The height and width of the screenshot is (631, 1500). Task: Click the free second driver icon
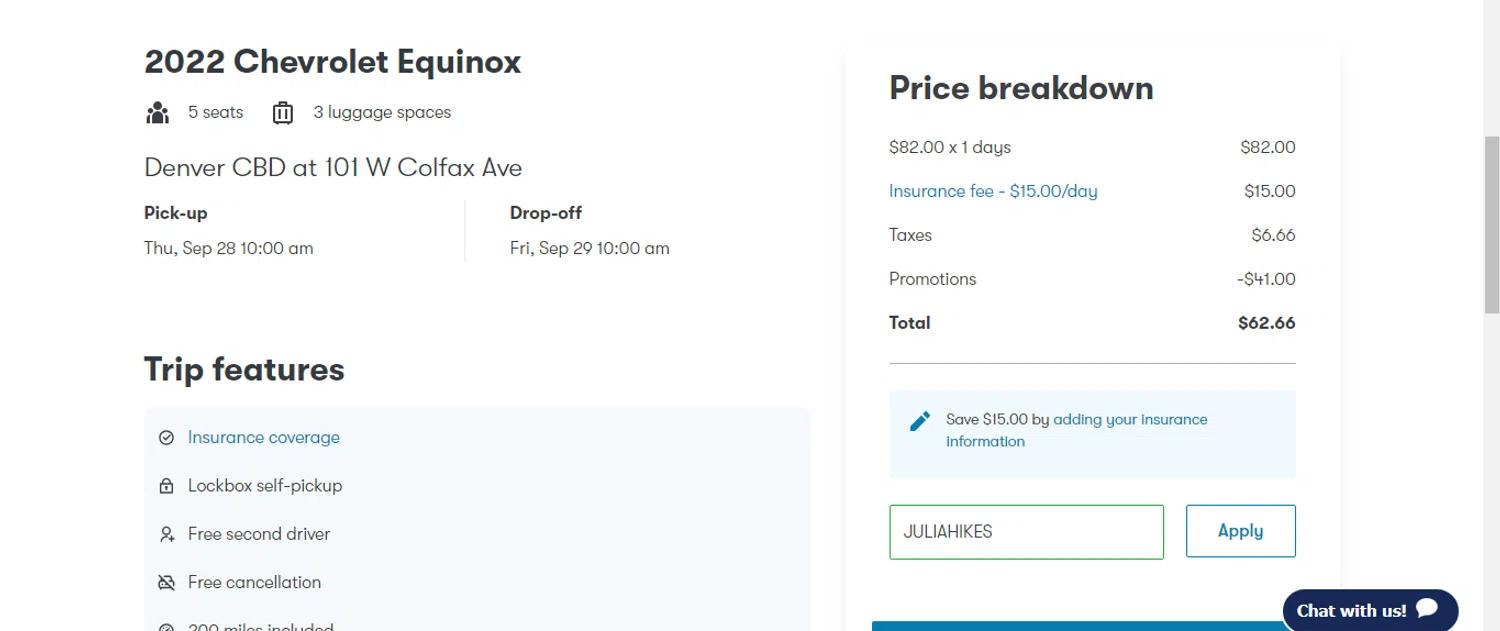coord(167,535)
